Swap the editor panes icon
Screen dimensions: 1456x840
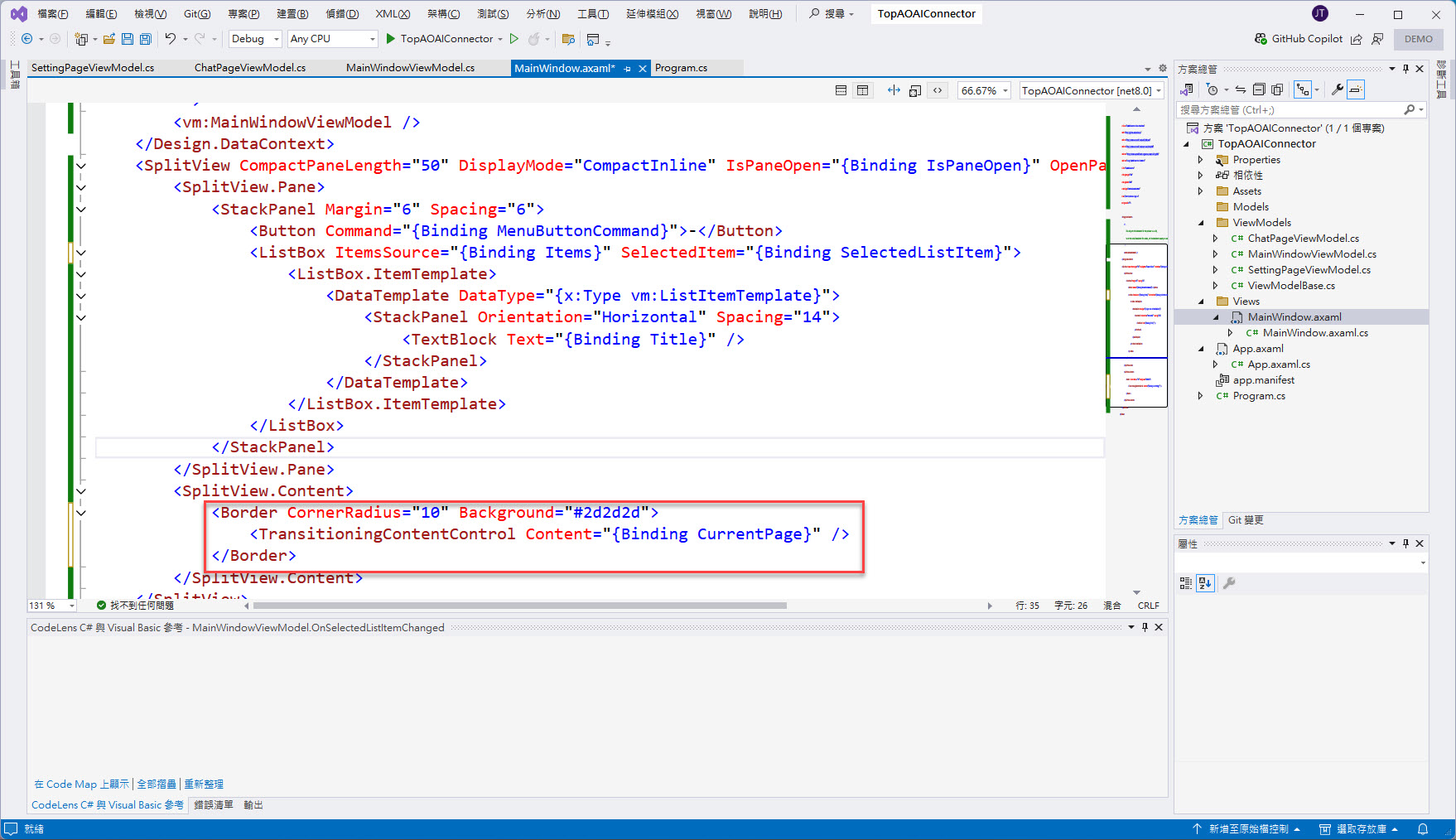894,90
